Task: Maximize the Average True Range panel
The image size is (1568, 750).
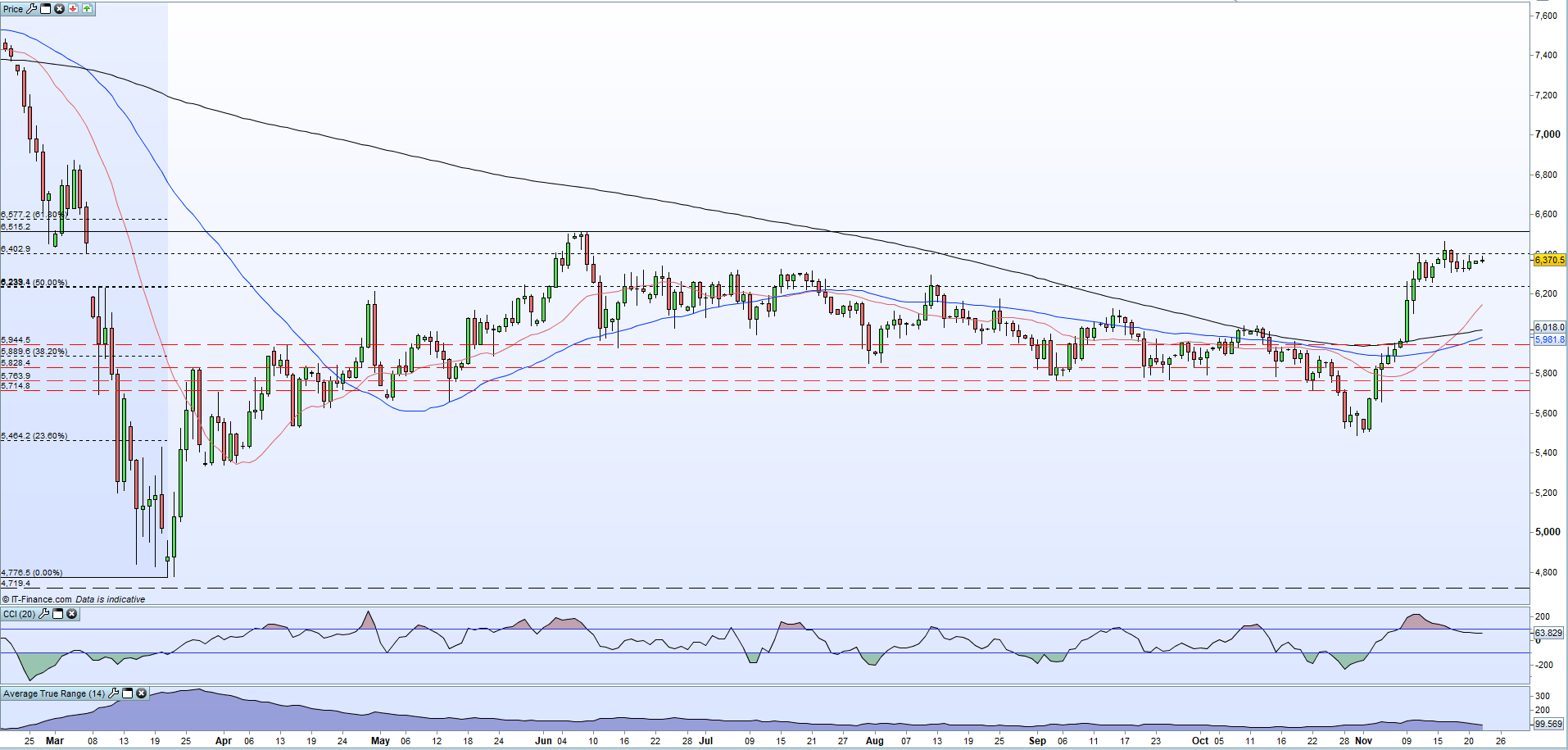Action: (128, 693)
